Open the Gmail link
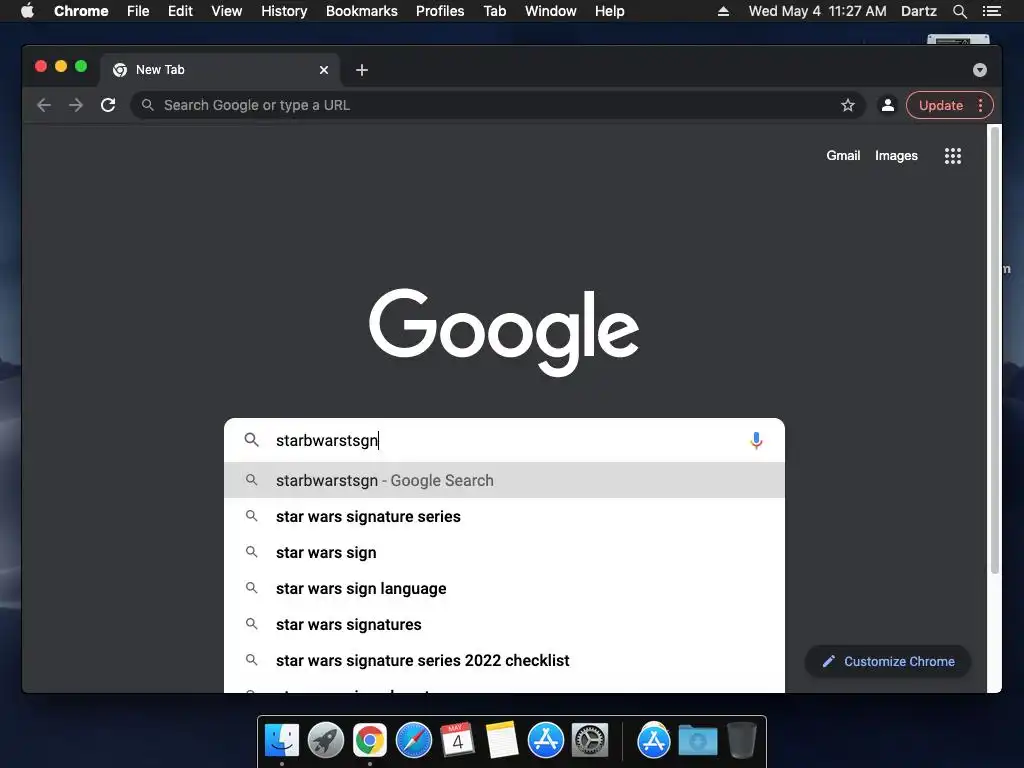 pos(843,155)
